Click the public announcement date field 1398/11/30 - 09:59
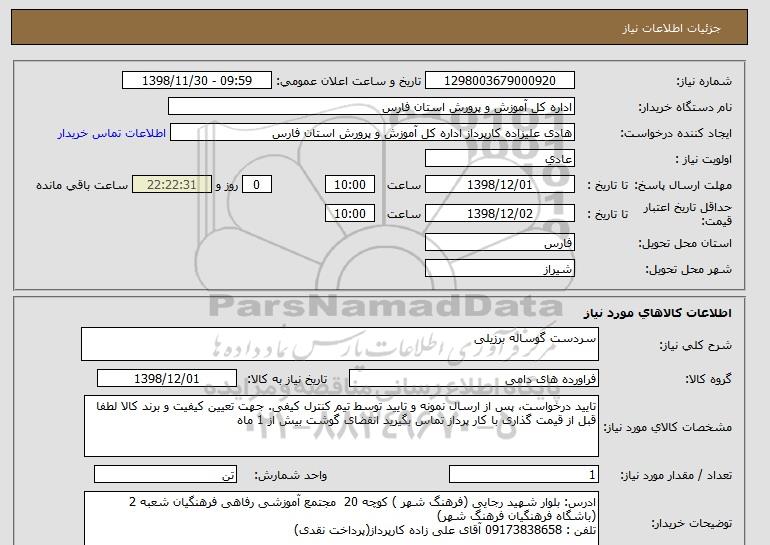 pos(196,81)
